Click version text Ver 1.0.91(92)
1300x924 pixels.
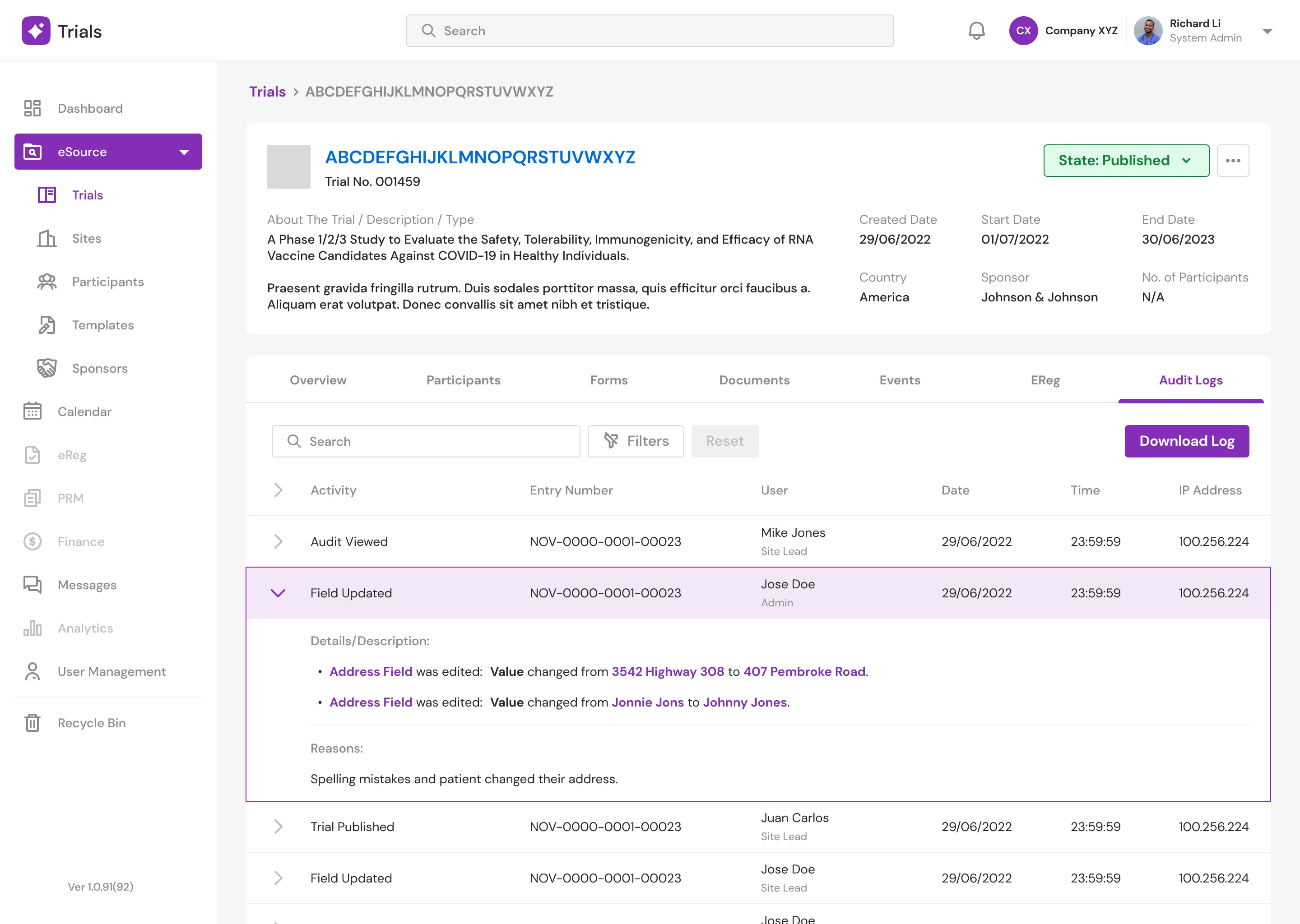(101, 887)
